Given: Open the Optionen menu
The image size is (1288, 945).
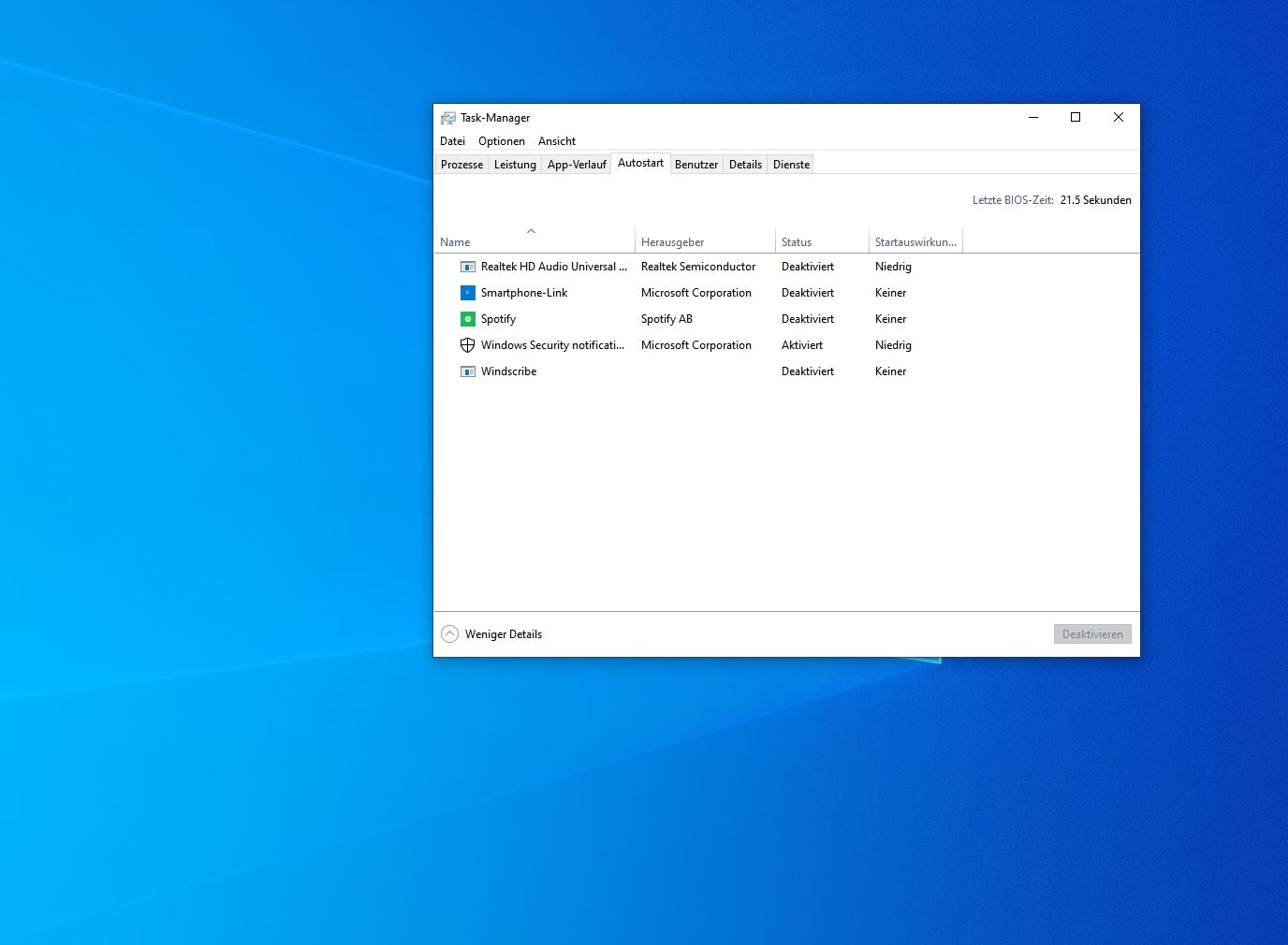Looking at the screenshot, I should point(502,141).
